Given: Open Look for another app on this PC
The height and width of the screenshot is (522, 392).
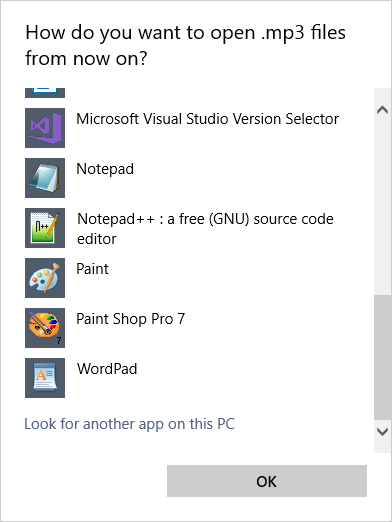Looking at the screenshot, I should (129, 424).
